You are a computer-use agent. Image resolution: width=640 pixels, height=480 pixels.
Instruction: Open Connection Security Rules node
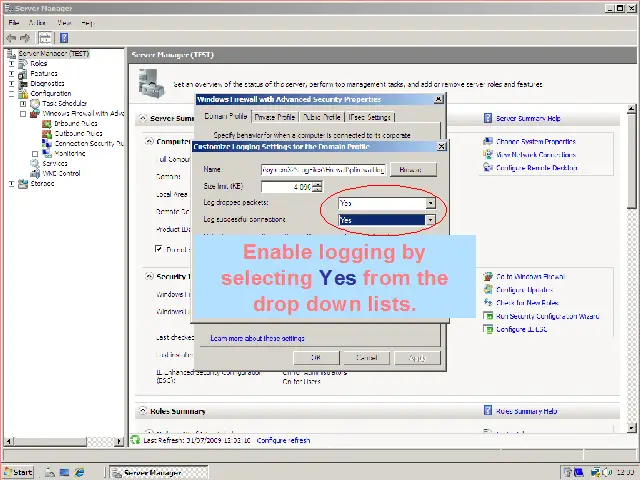(x=83, y=144)
